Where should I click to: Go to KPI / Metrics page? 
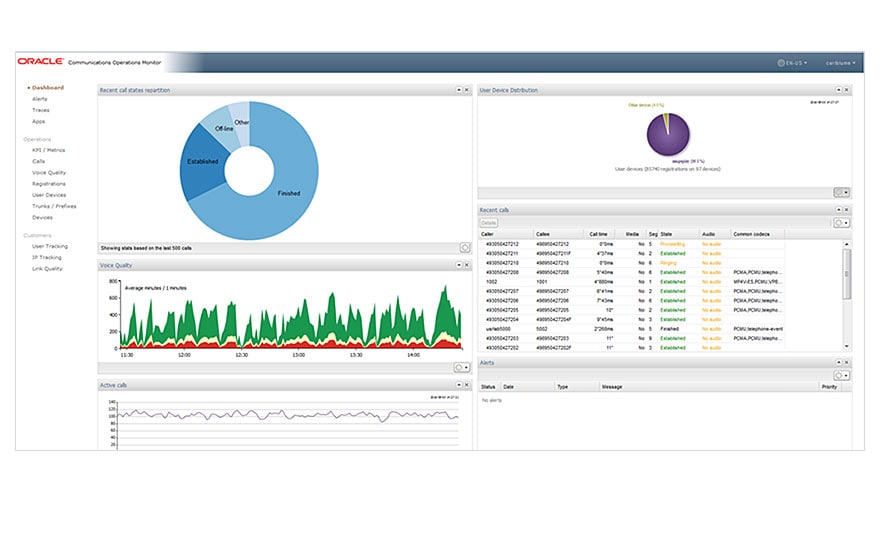tap(48, 150)
